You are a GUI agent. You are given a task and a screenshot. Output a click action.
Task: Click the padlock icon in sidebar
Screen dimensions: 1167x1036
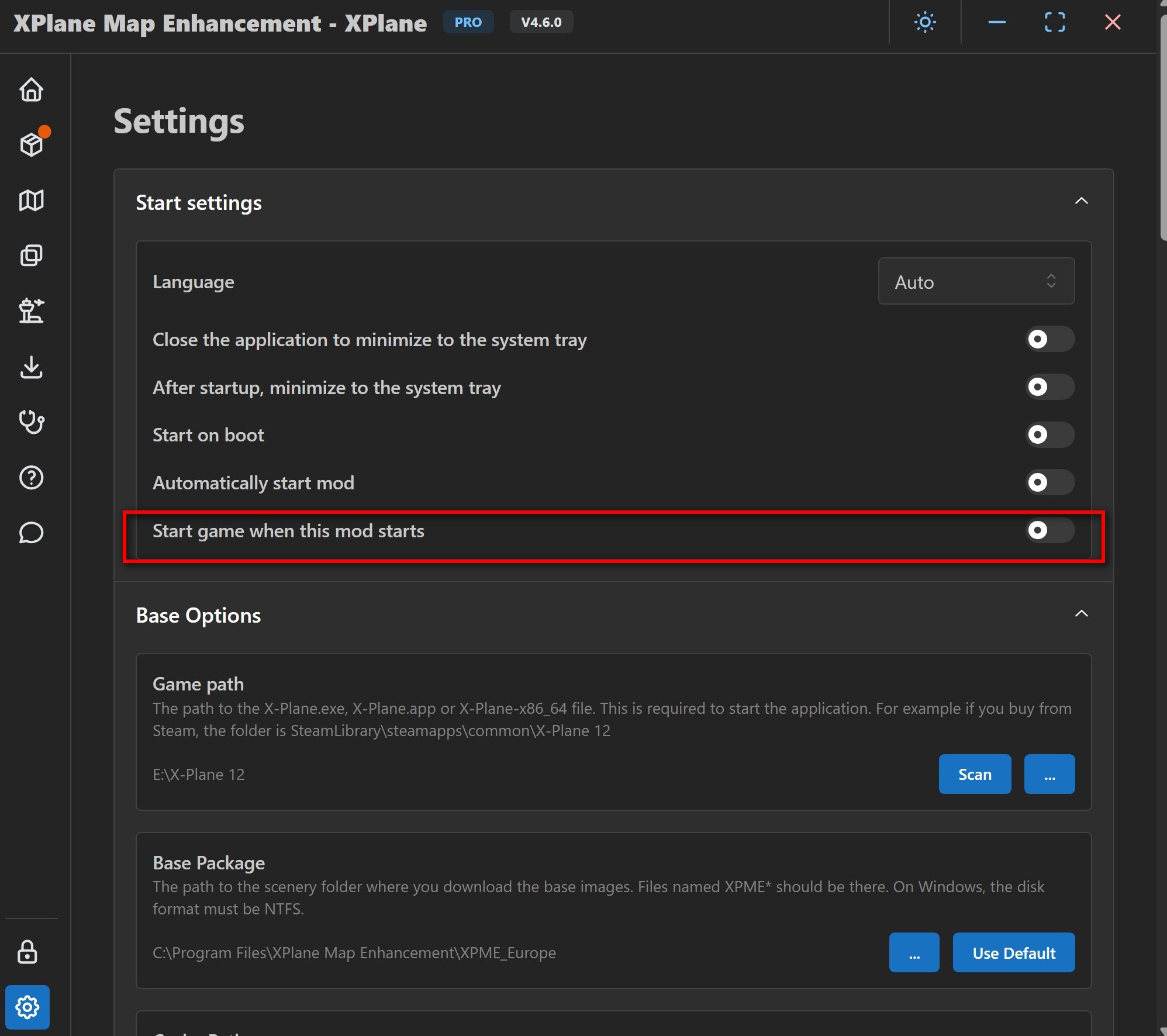27,952
